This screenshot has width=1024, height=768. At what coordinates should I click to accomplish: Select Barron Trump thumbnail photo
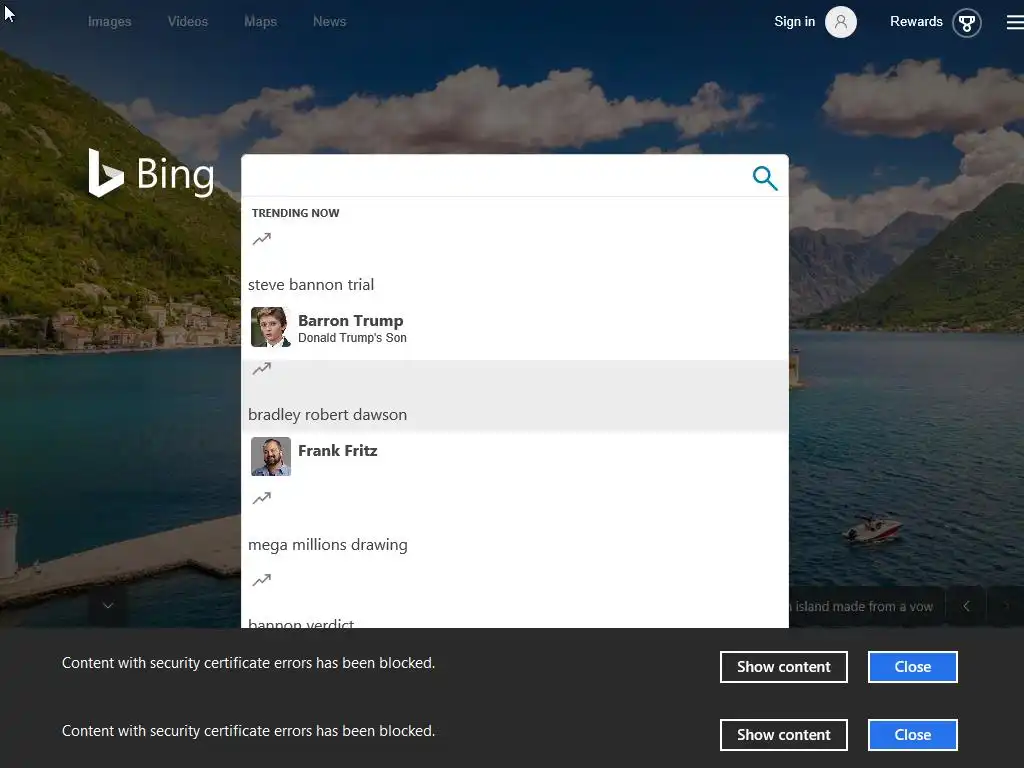point(271,327)
